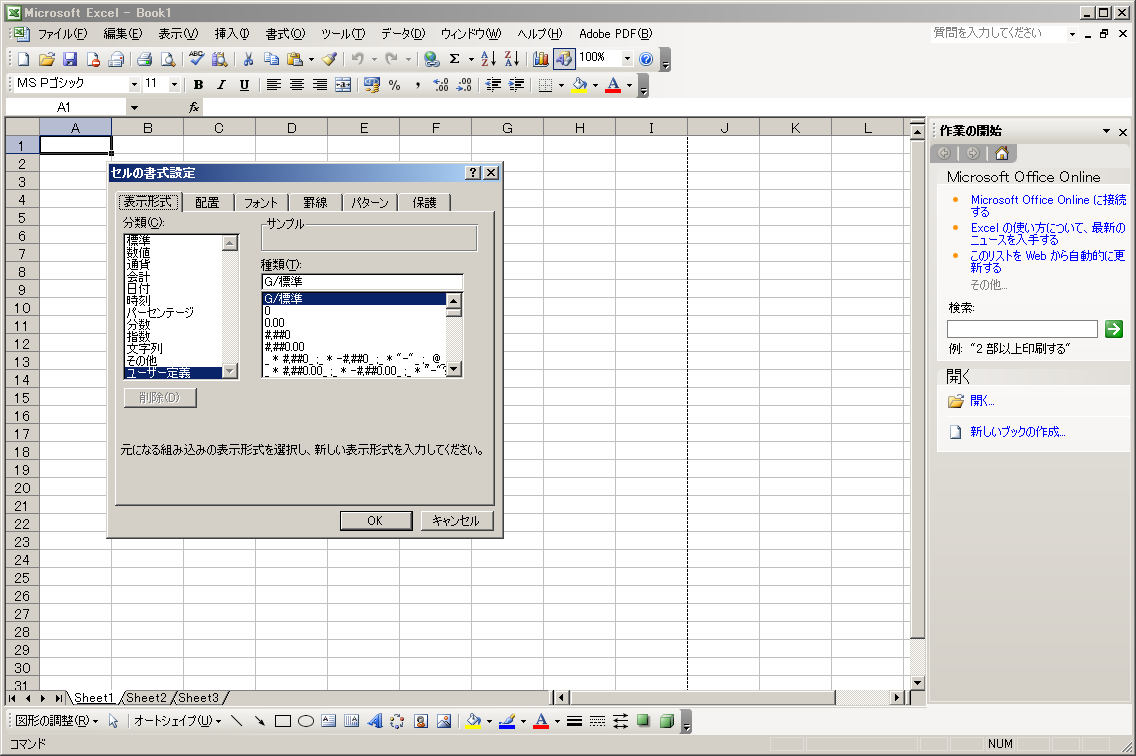Image resolution: width=1136 pixels, height=756 pixels.
Task: Insert WordArt from the drawing toolbar
Action: click(375, 721)
